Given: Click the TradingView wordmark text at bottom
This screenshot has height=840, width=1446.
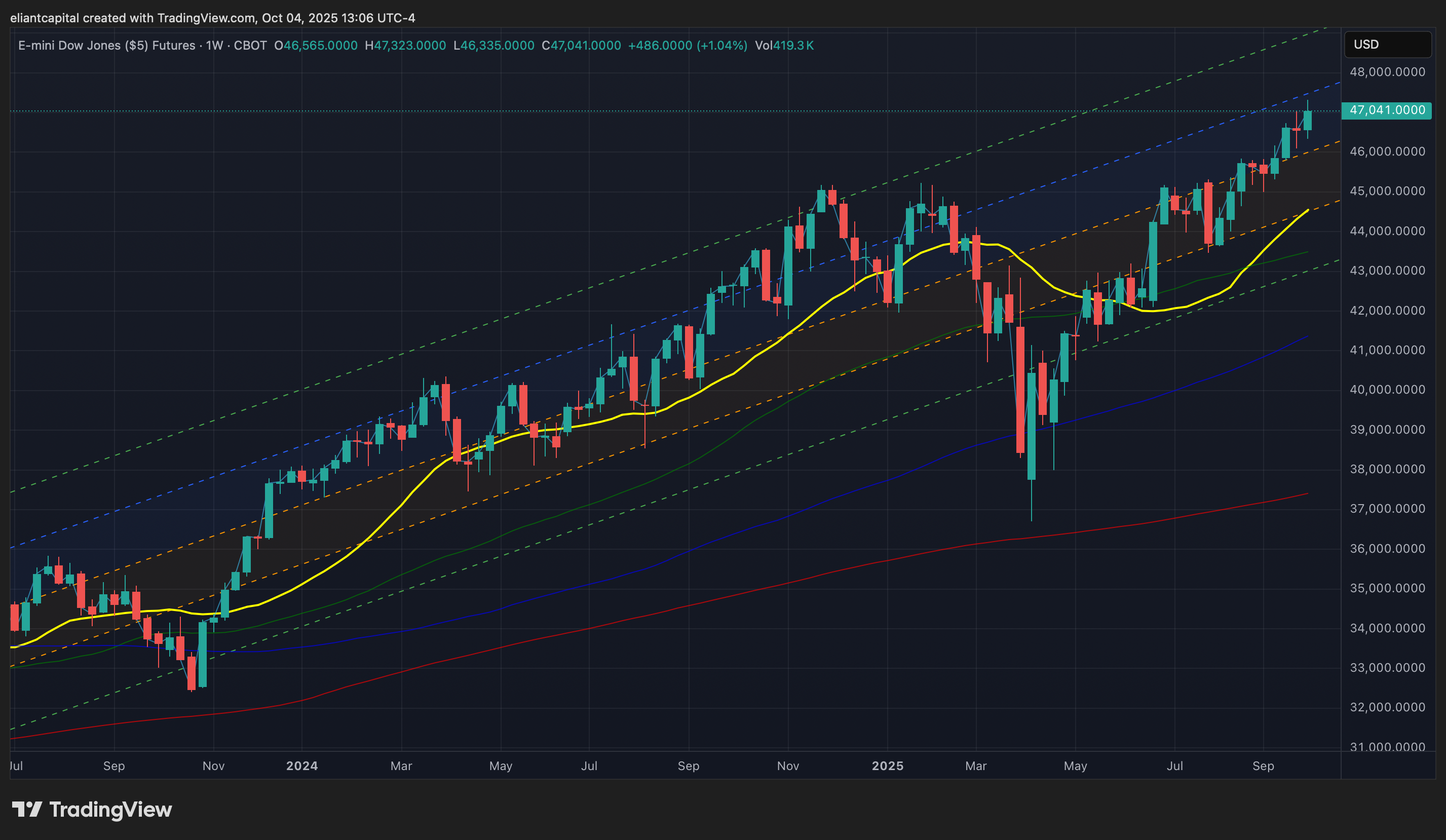Looking at the screenshot, I should click(x=110, y=810).
